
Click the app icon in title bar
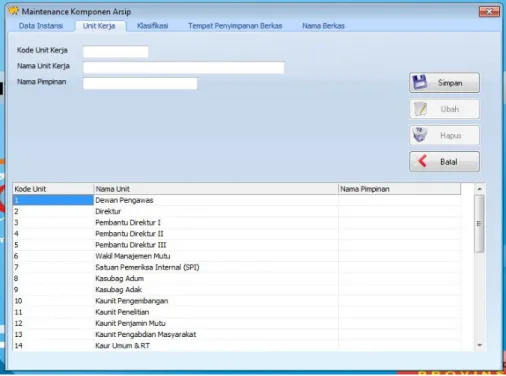(x=13, y=11)
